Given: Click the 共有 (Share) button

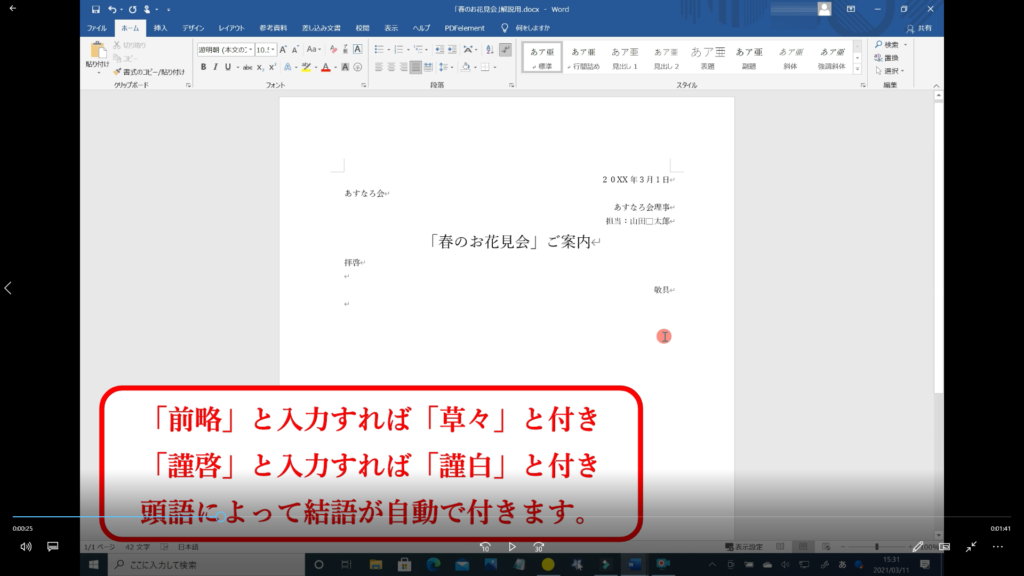Looking at the screenshot, I should [918, 29].
